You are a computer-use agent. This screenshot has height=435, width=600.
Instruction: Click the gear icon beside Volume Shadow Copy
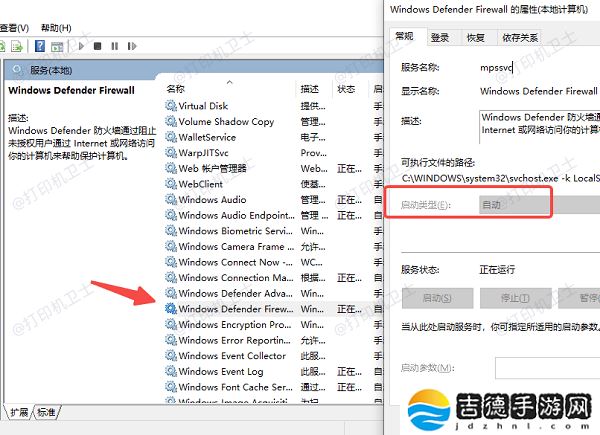pyautogui.click(x=171, y=121)
